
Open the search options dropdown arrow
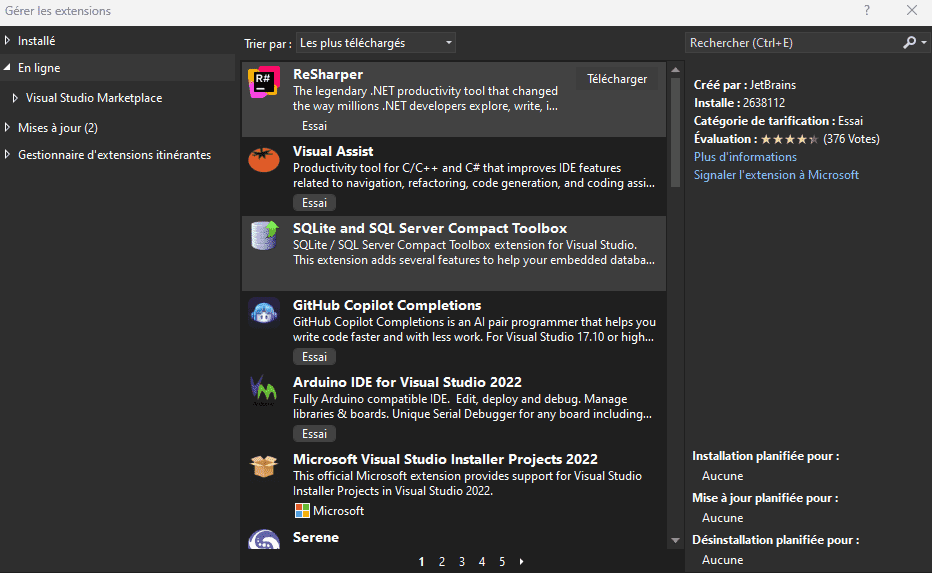click(924, 43)
